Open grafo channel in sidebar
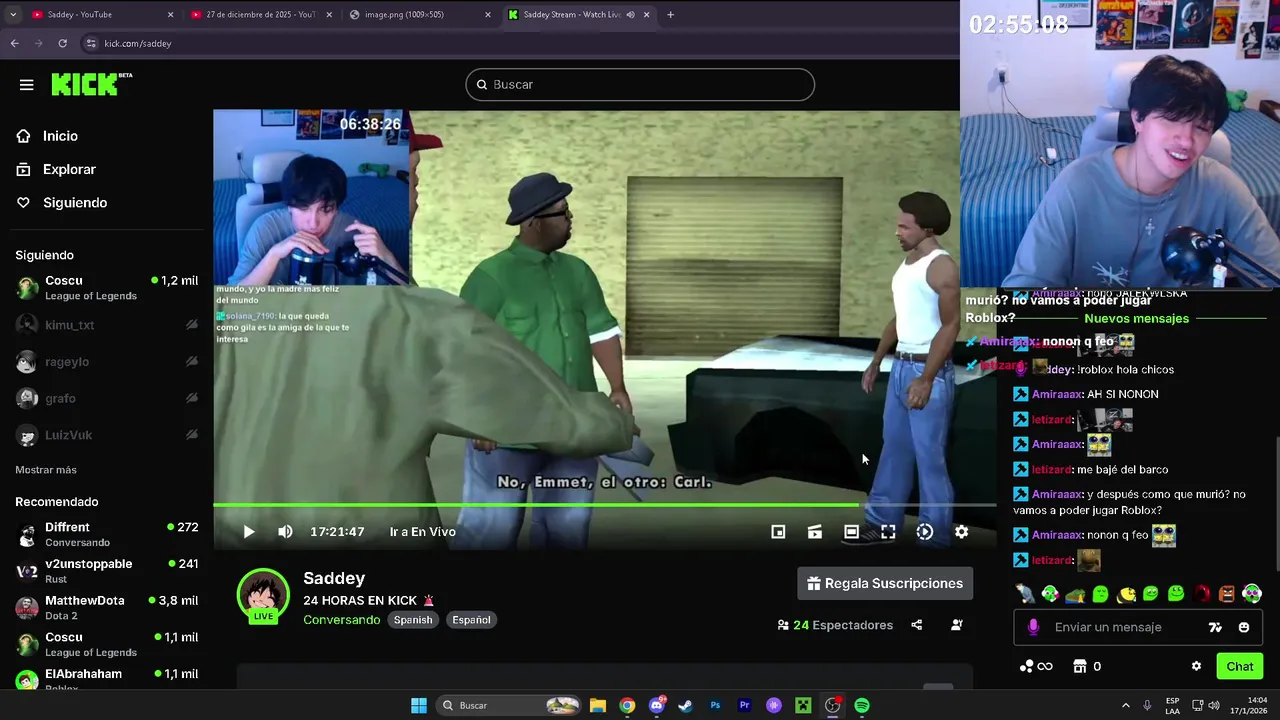1280x720 pixels. pos(107,398)
